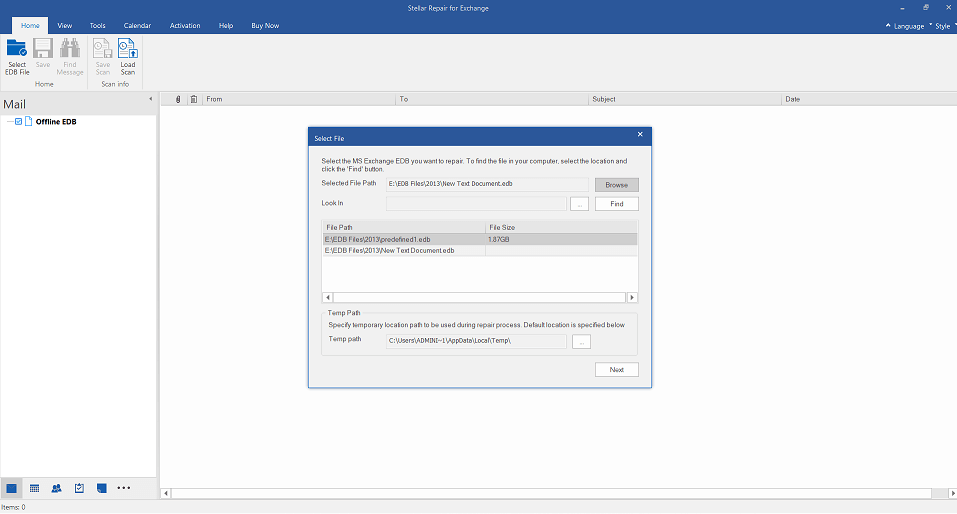Sort messages by Subject column
Image resolution: width=957 pixels, height=514 pixels.
tap(685, 99)
